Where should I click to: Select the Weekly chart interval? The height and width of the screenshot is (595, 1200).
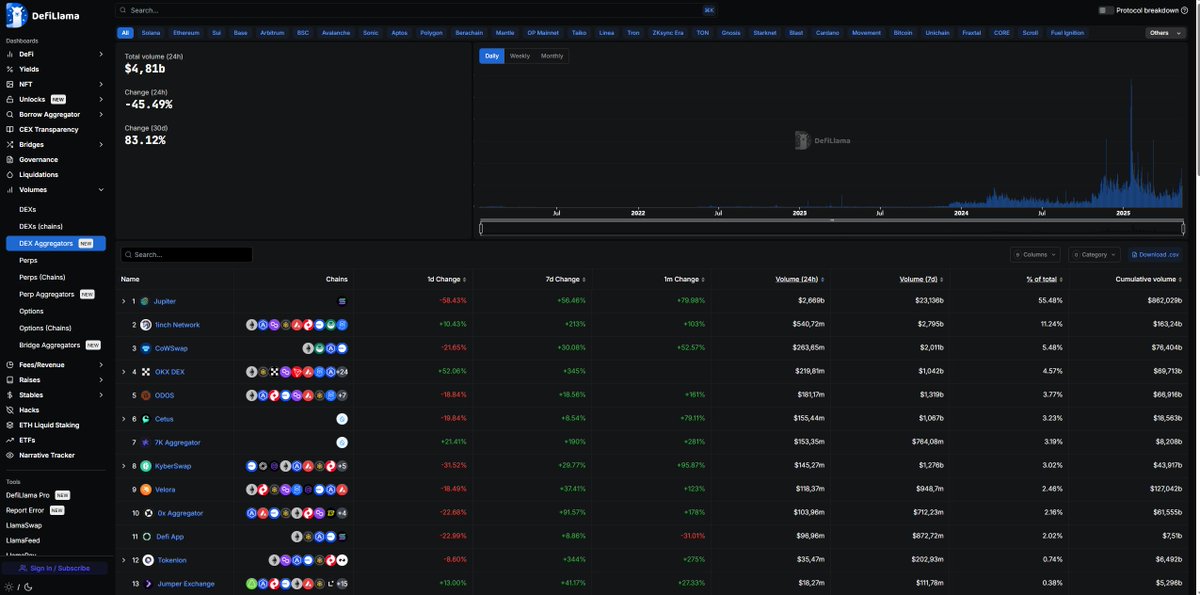[x=520, y=56]
